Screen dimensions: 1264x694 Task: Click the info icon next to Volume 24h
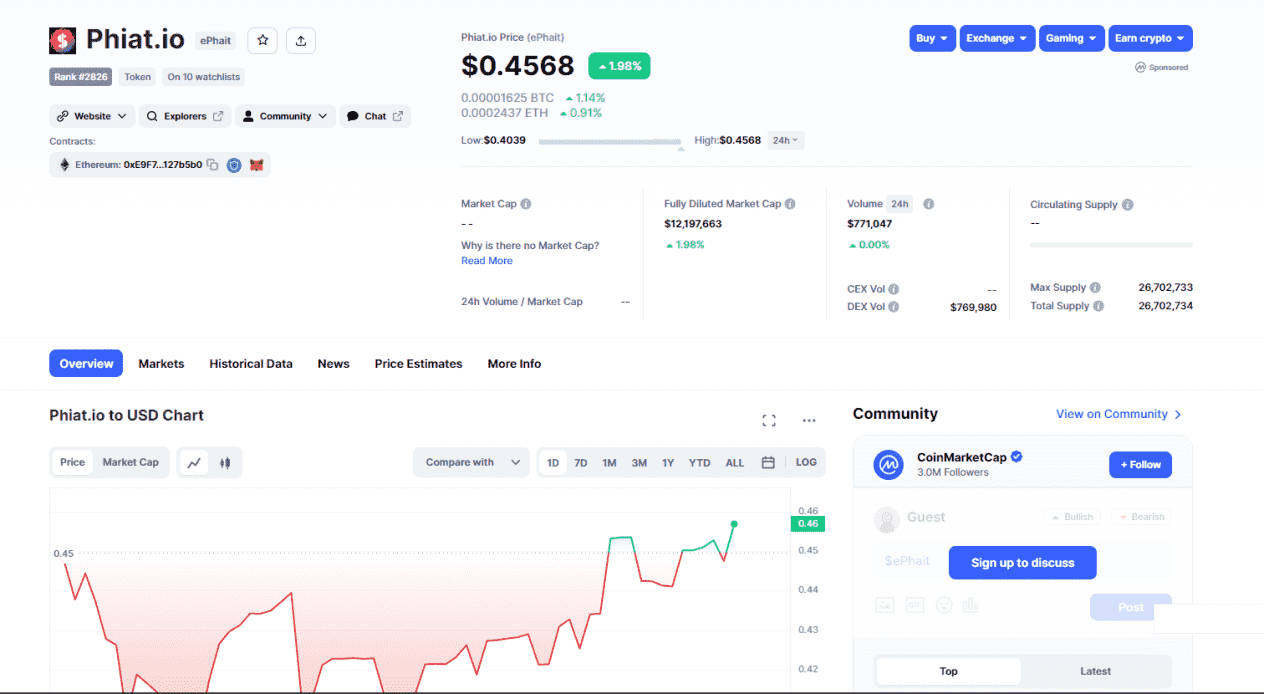point(928,204)
